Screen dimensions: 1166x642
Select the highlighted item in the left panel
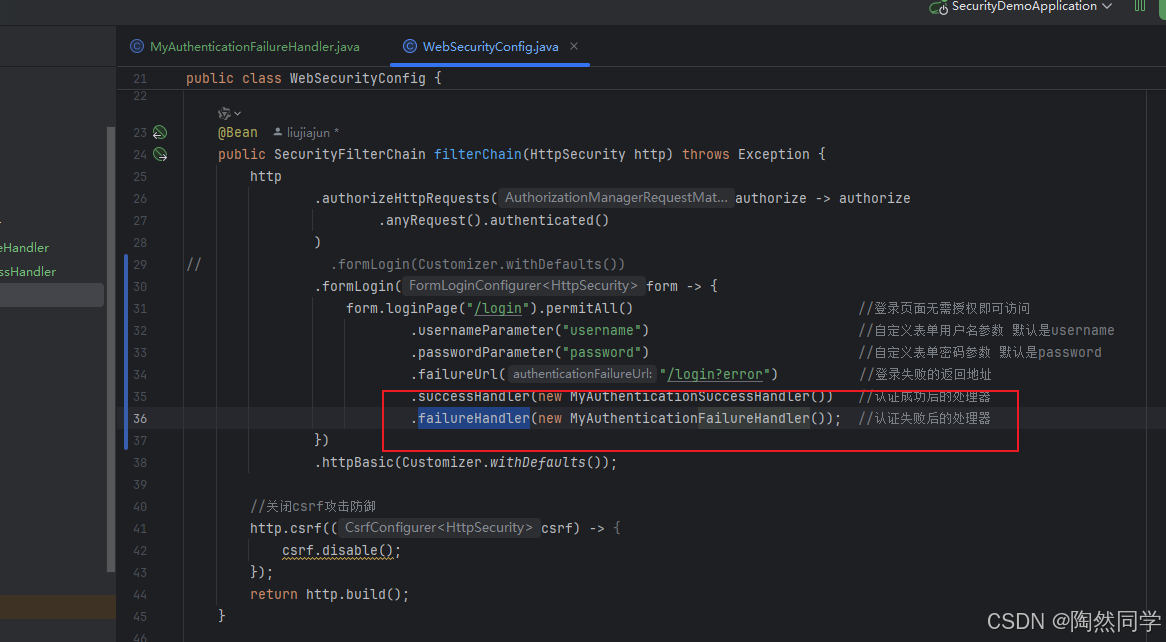click(52, 294)
